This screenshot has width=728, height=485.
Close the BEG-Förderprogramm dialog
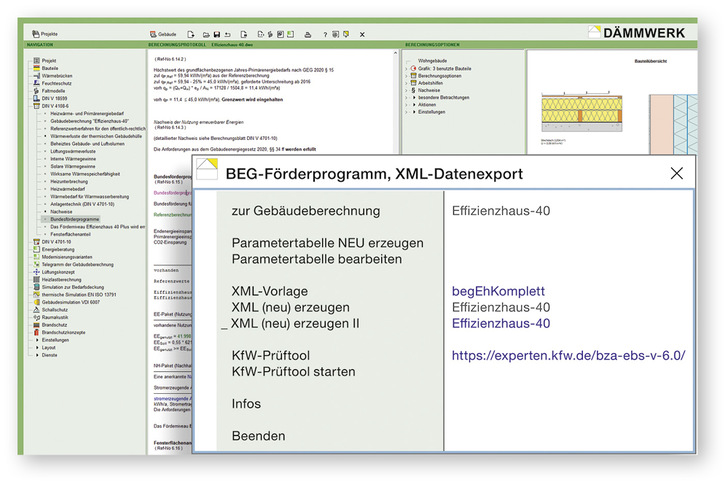(x=676, y=173)
